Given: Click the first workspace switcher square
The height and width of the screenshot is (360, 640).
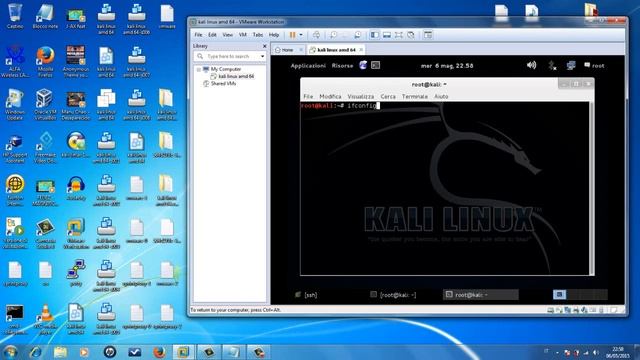Looking at the screenshot, I should (x=560, y=294).
